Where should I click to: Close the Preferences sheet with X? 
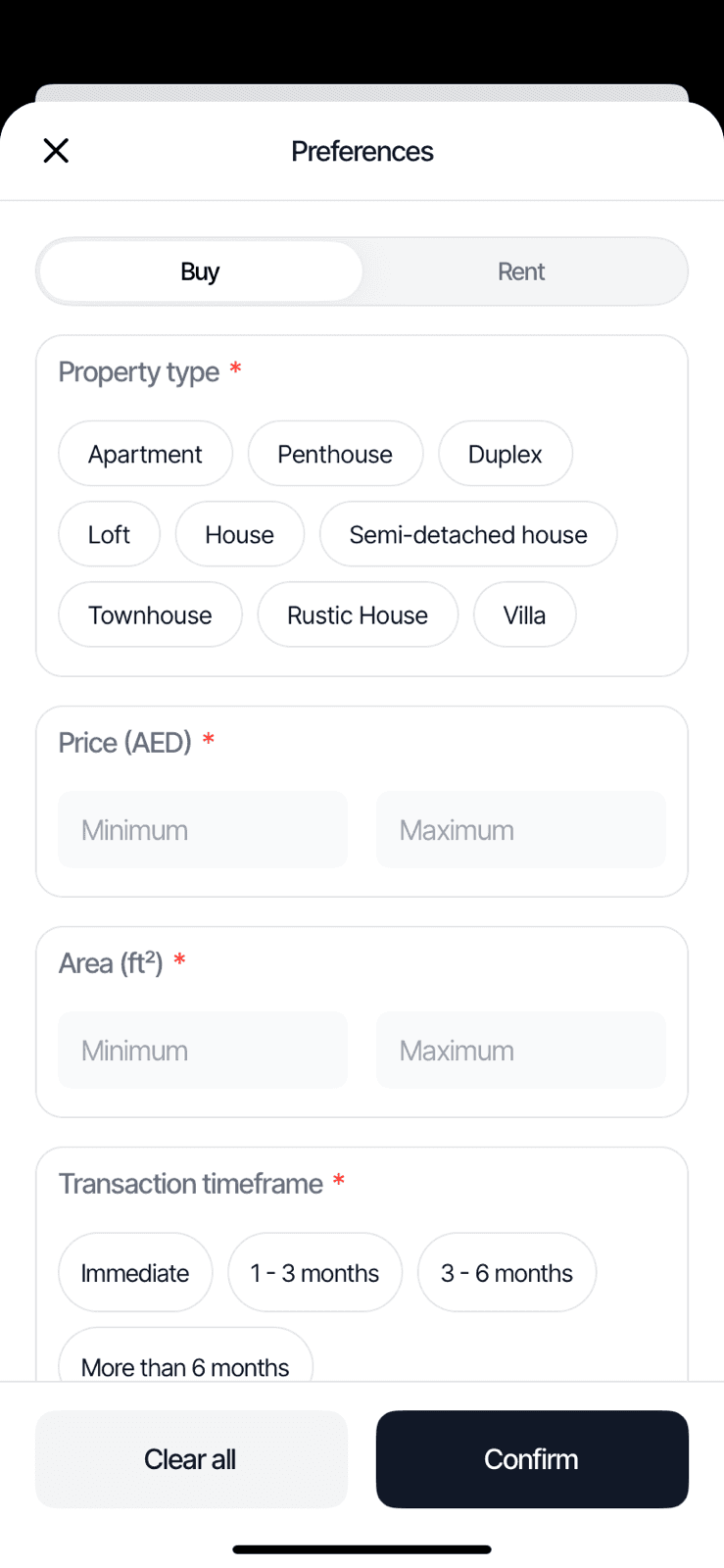[x=56, y=151]
